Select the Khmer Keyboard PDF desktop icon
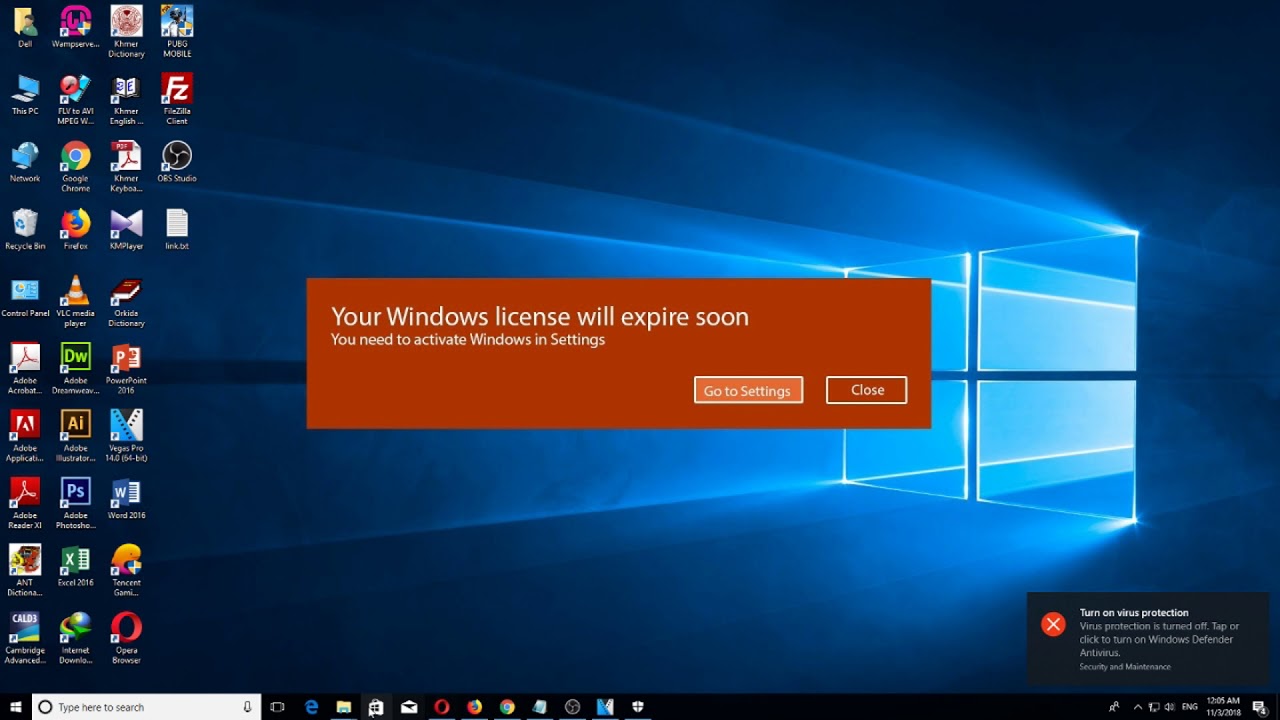 [x=126, y=166]
